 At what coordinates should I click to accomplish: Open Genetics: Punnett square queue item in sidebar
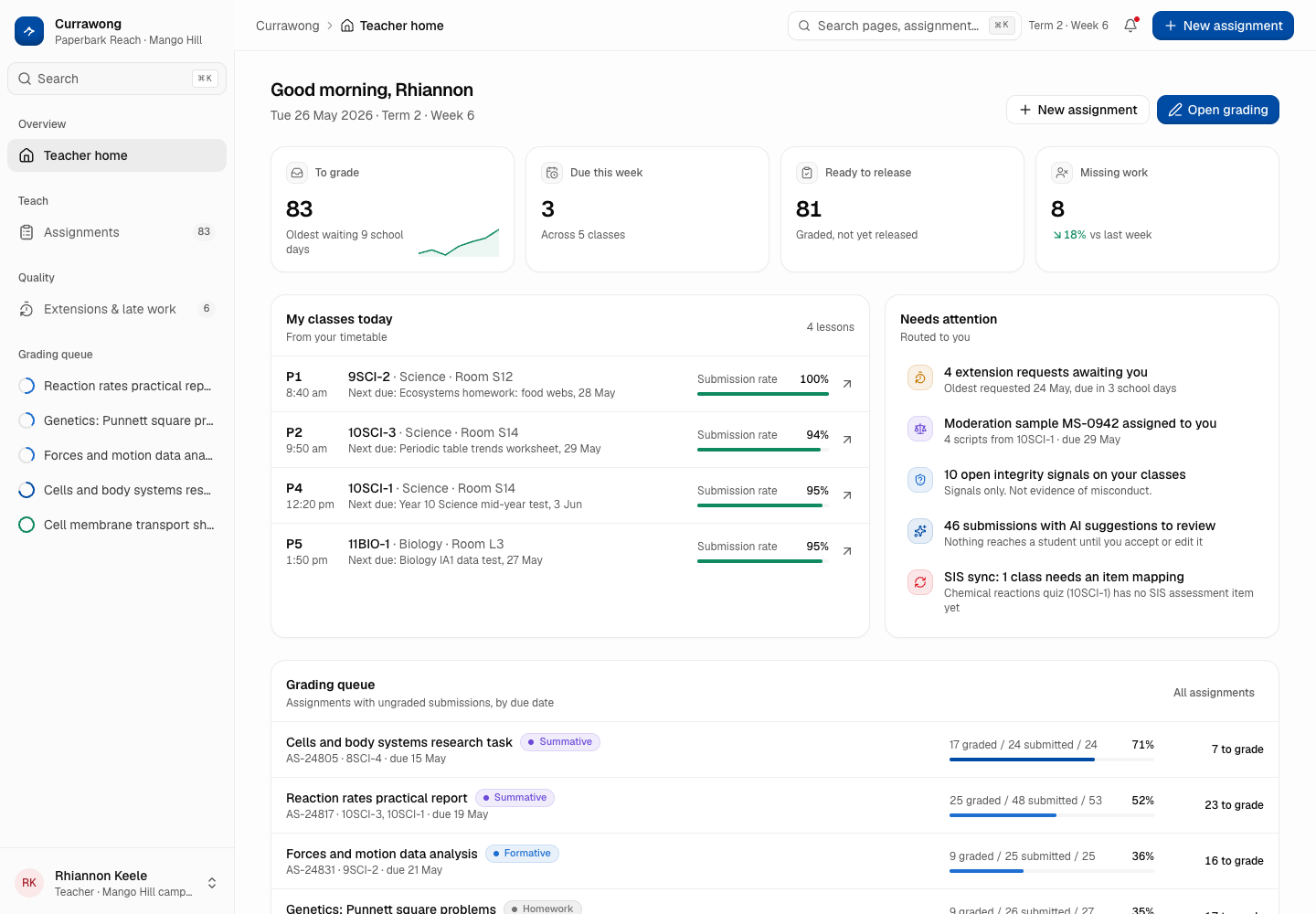[x=117, y=420]
